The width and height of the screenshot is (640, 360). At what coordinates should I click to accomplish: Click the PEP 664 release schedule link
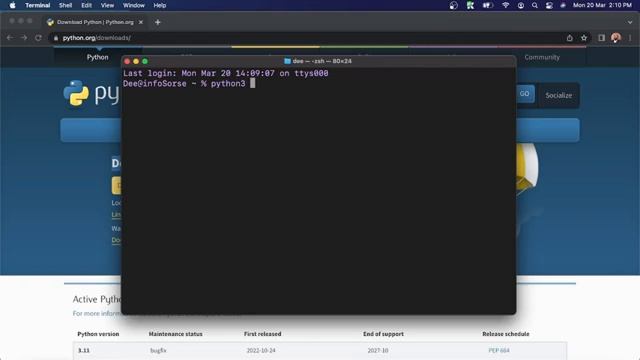pyautogui.click(x=499, y=351)
